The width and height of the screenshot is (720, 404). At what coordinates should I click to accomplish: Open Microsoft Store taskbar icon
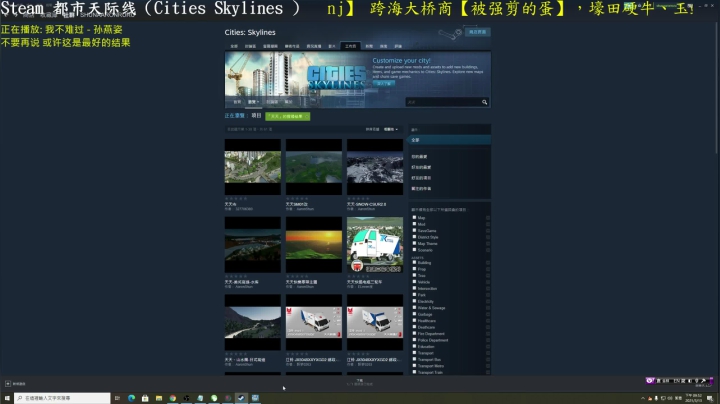145,398
